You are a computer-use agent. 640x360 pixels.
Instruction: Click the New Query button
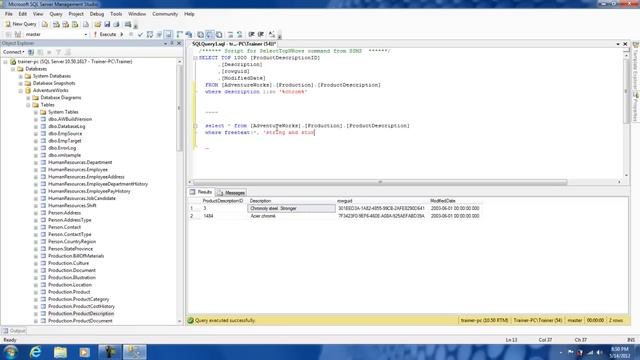(x=20, y=24)
